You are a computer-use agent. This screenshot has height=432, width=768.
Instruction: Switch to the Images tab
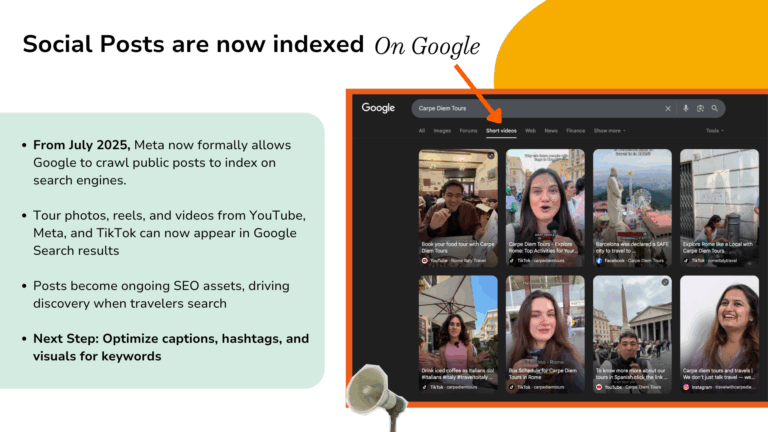[x=442, y=130]
